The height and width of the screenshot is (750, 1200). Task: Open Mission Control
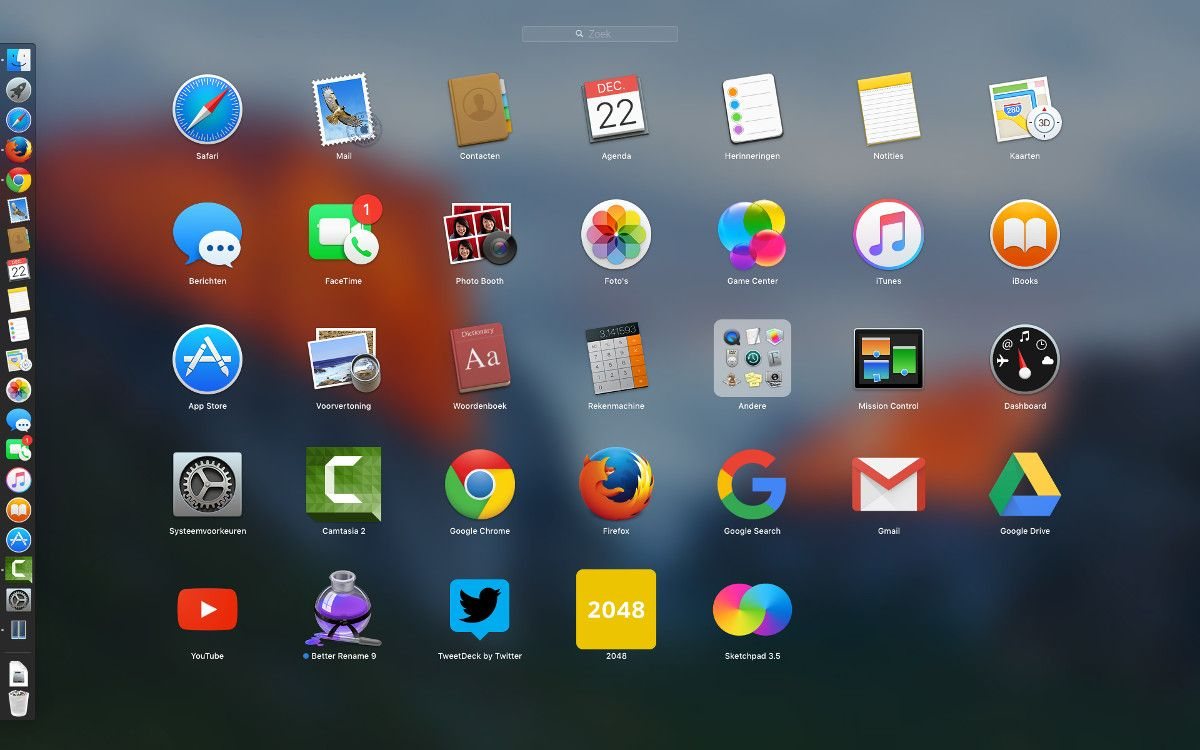click(888, 360)
